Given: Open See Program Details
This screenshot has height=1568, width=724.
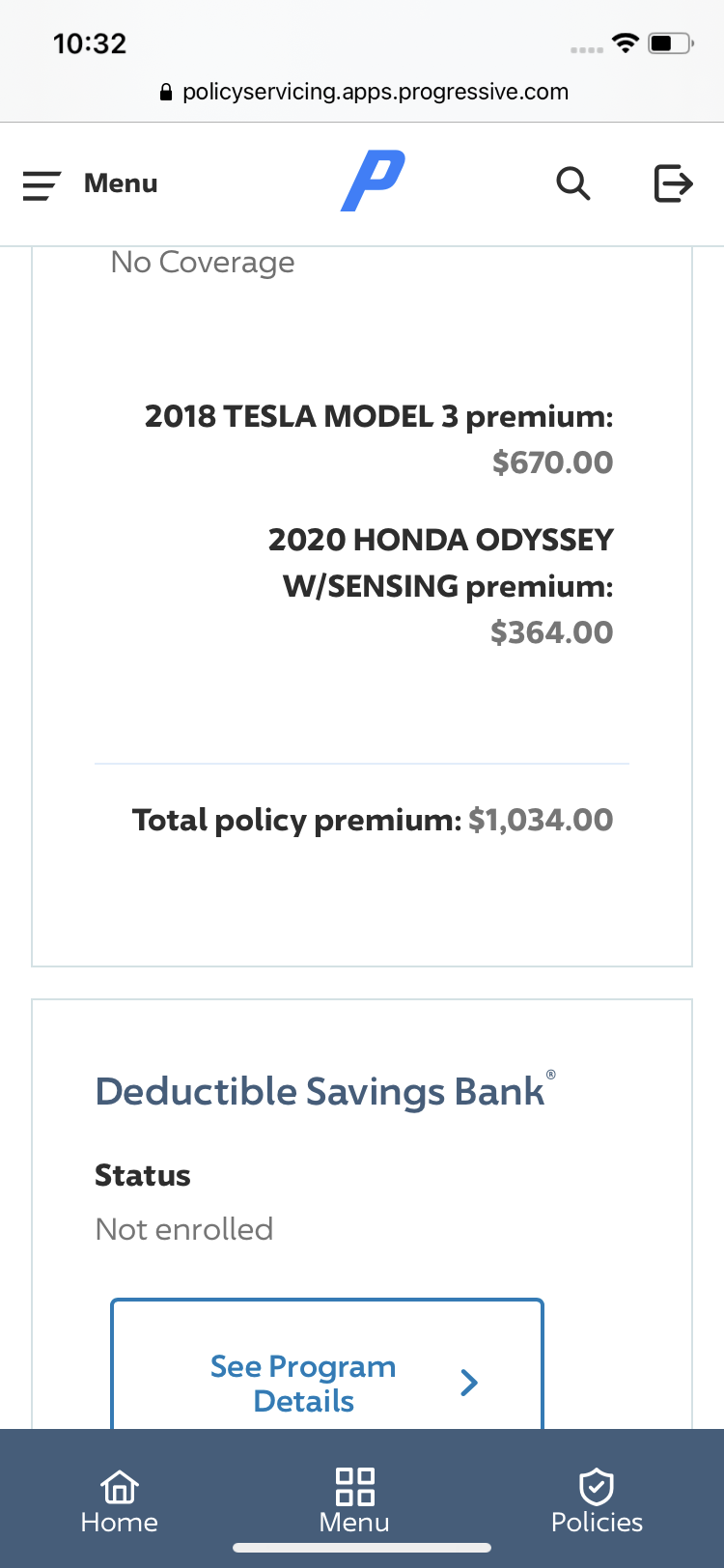Looking at the screenshot, I should tap(303, 1383).
